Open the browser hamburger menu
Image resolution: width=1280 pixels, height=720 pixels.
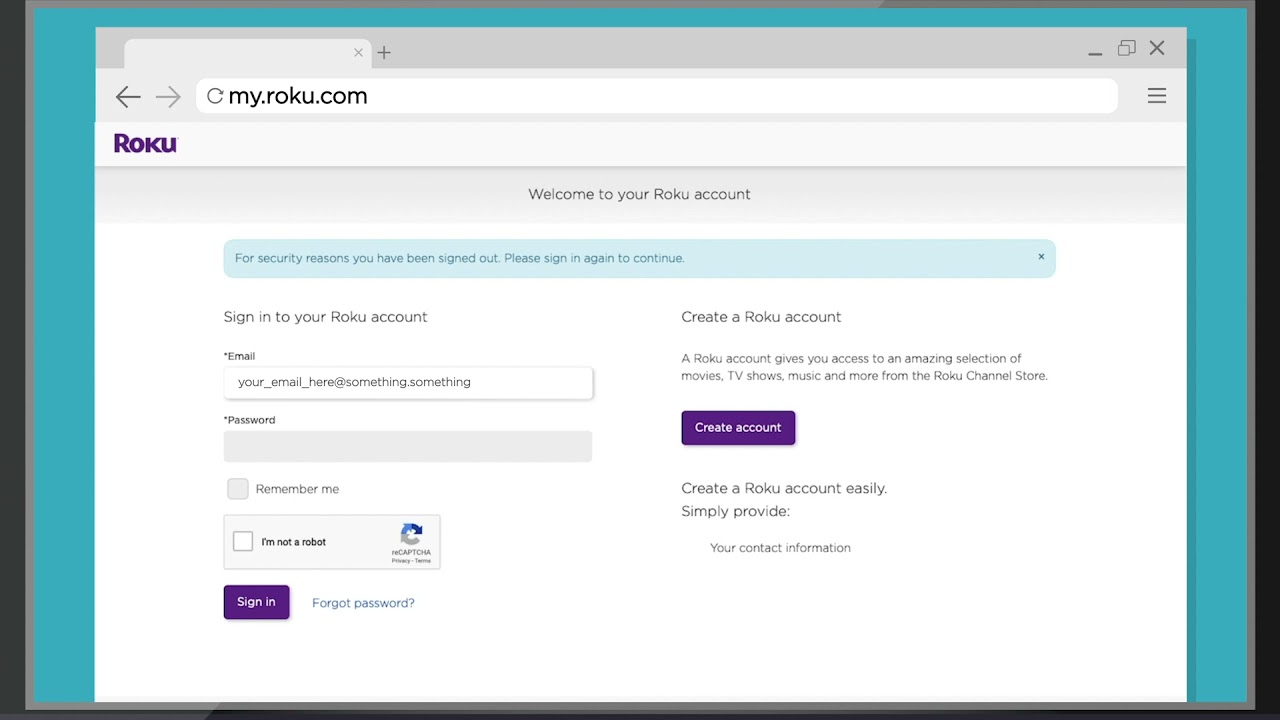click(1157, 96)
